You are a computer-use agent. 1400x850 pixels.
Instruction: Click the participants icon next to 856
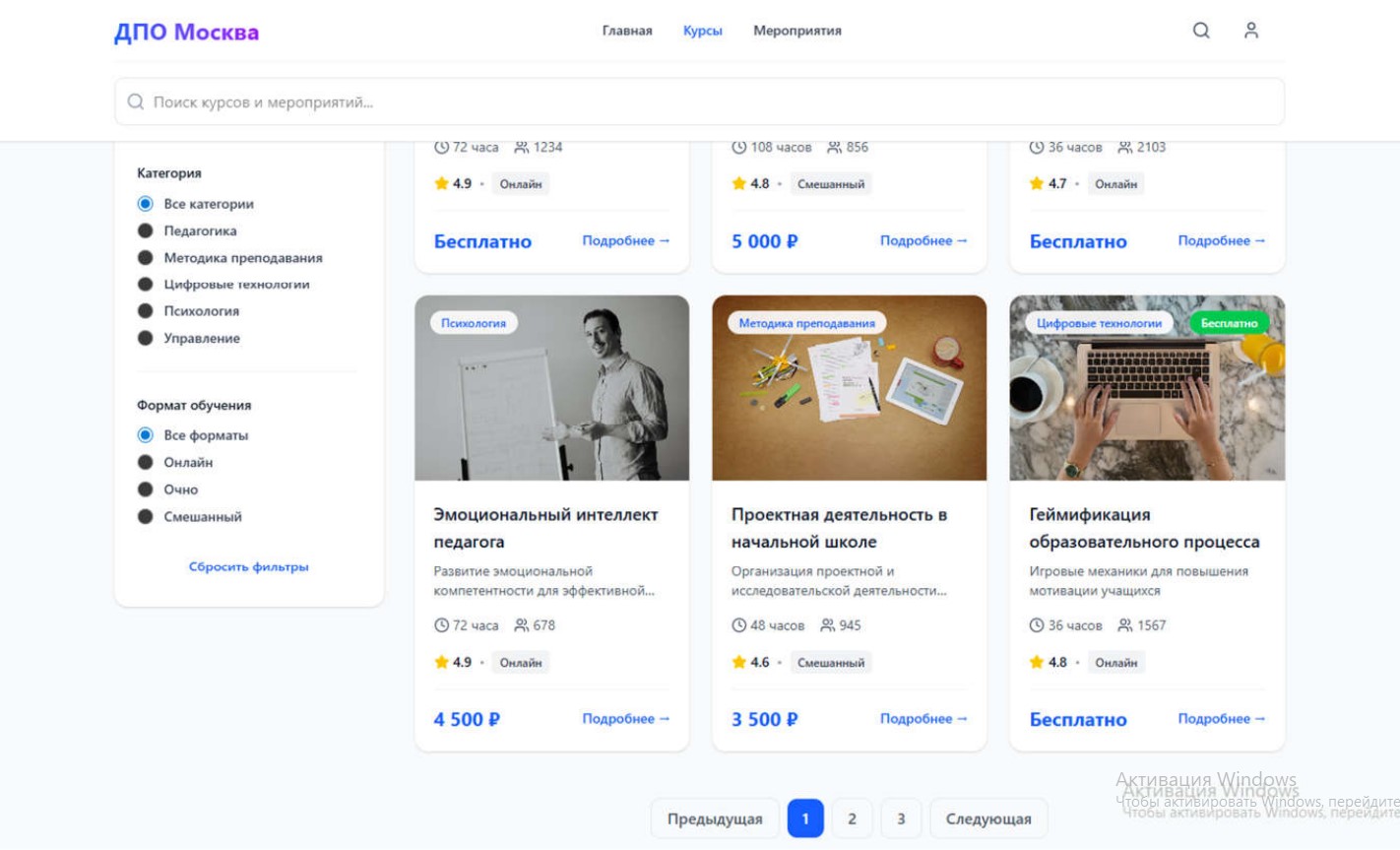pos(834,148)
